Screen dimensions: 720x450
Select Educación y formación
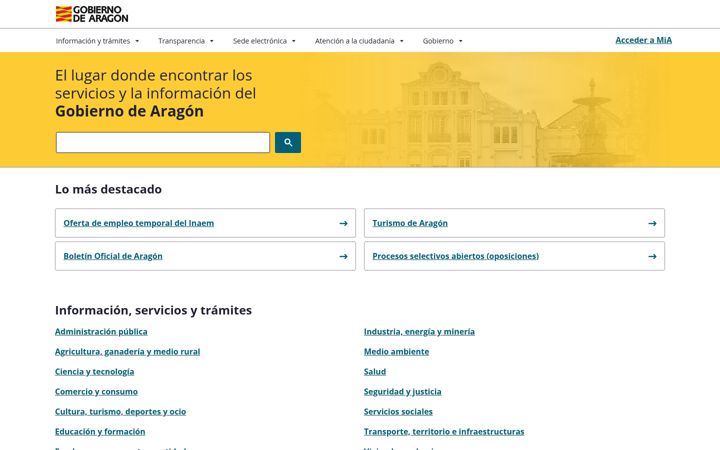pos(100,432)
